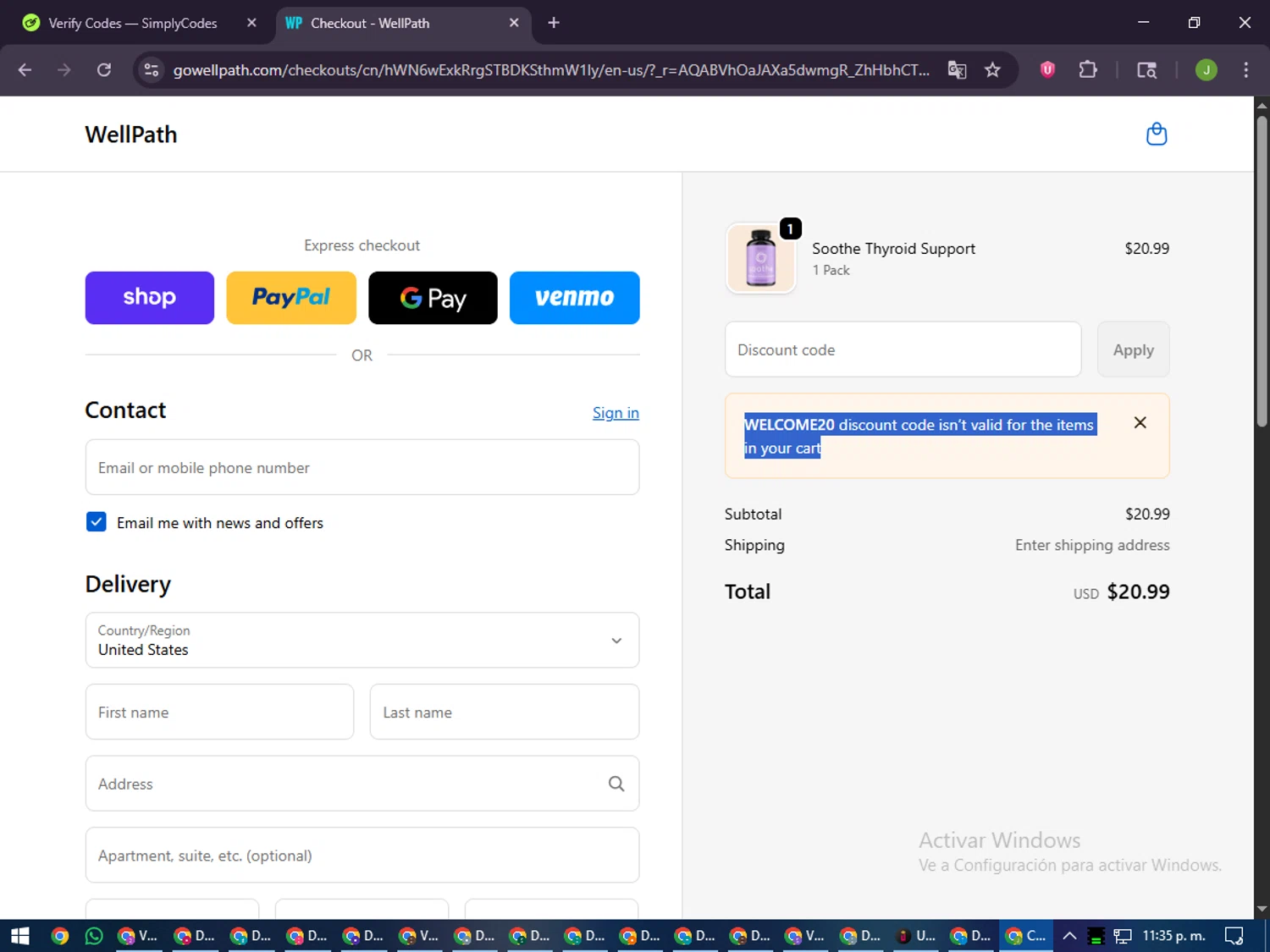Click the taskbar clock 11:35 p. m.
Viewport: 1270px width, 952px height.
click(x=1173, y=935)
